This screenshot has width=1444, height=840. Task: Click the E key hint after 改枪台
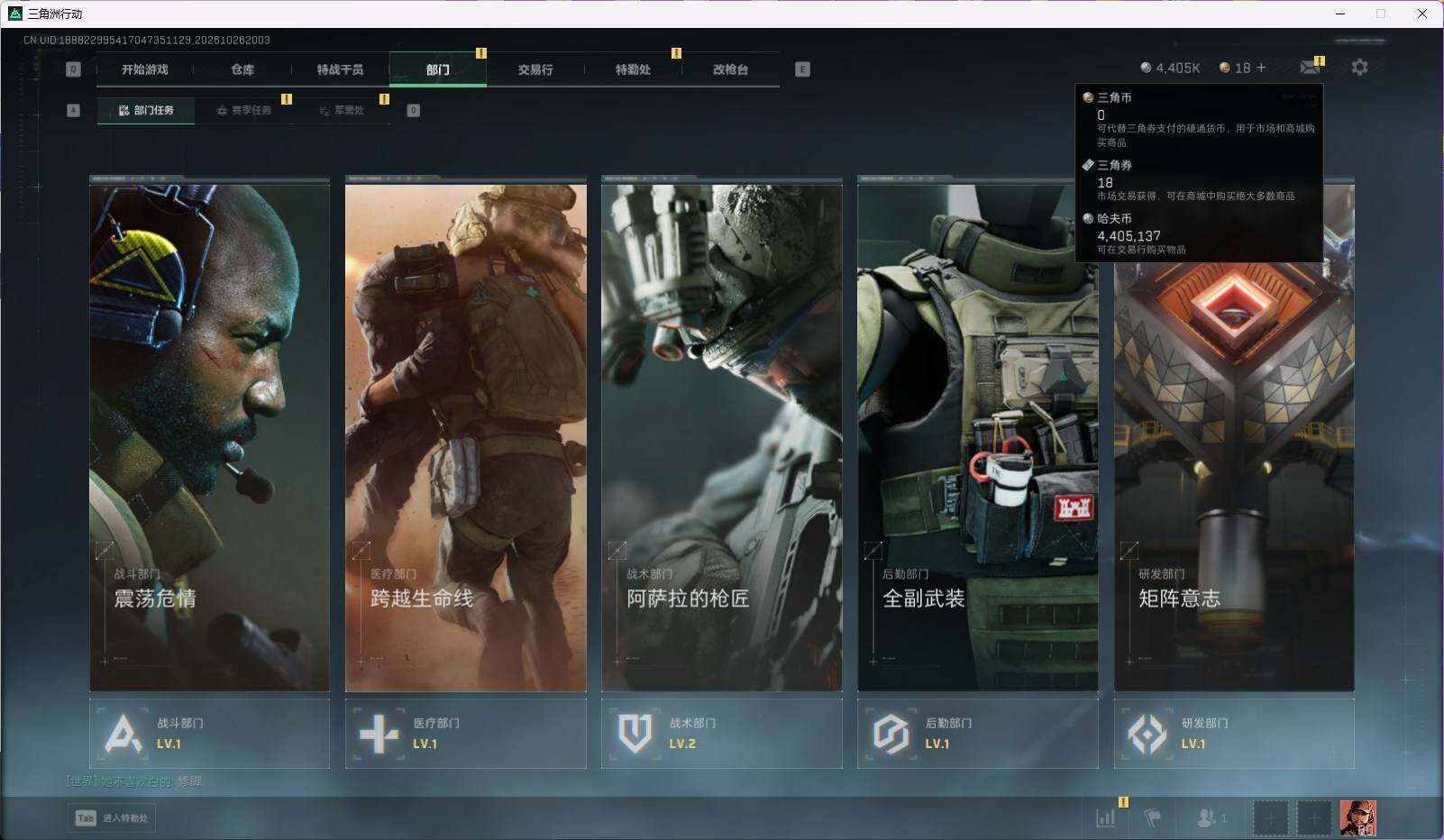click(802, 69)
